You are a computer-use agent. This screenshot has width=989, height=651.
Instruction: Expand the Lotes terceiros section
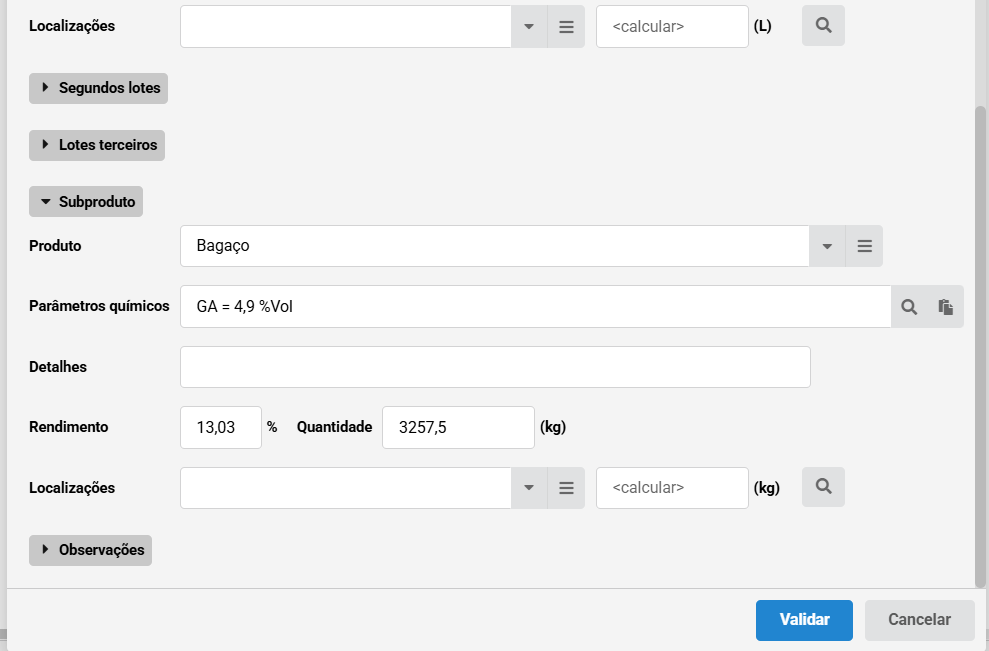[97, 145]
